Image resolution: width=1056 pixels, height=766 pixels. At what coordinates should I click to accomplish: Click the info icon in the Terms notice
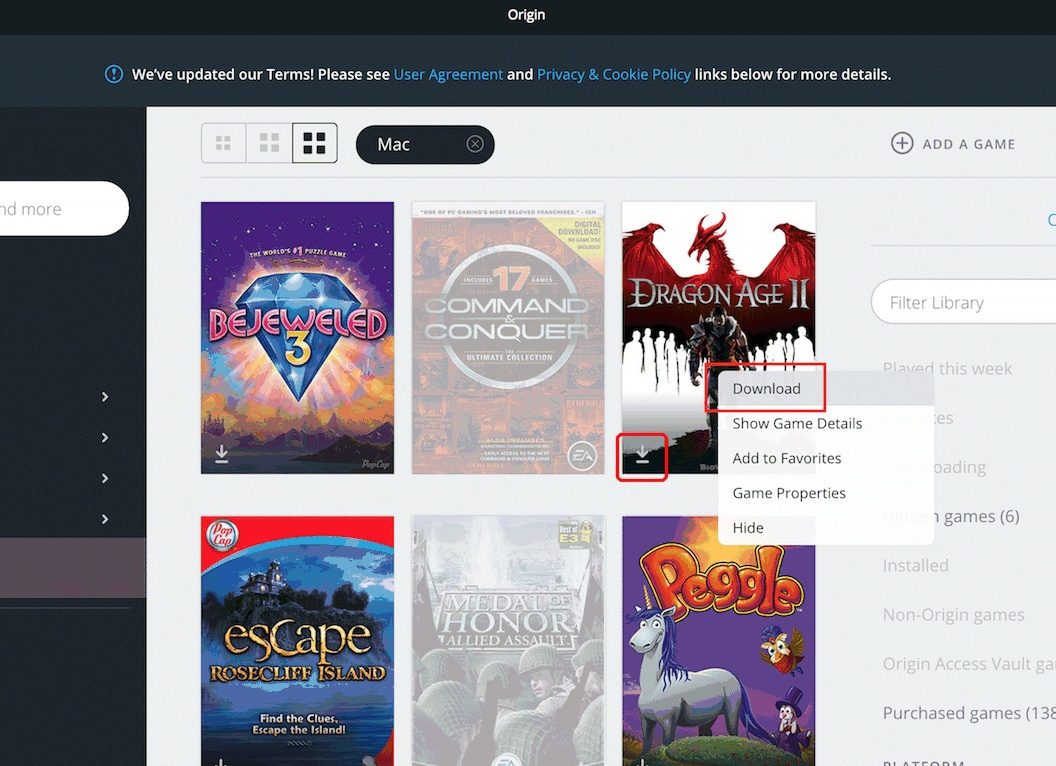(x=114, y=74)
